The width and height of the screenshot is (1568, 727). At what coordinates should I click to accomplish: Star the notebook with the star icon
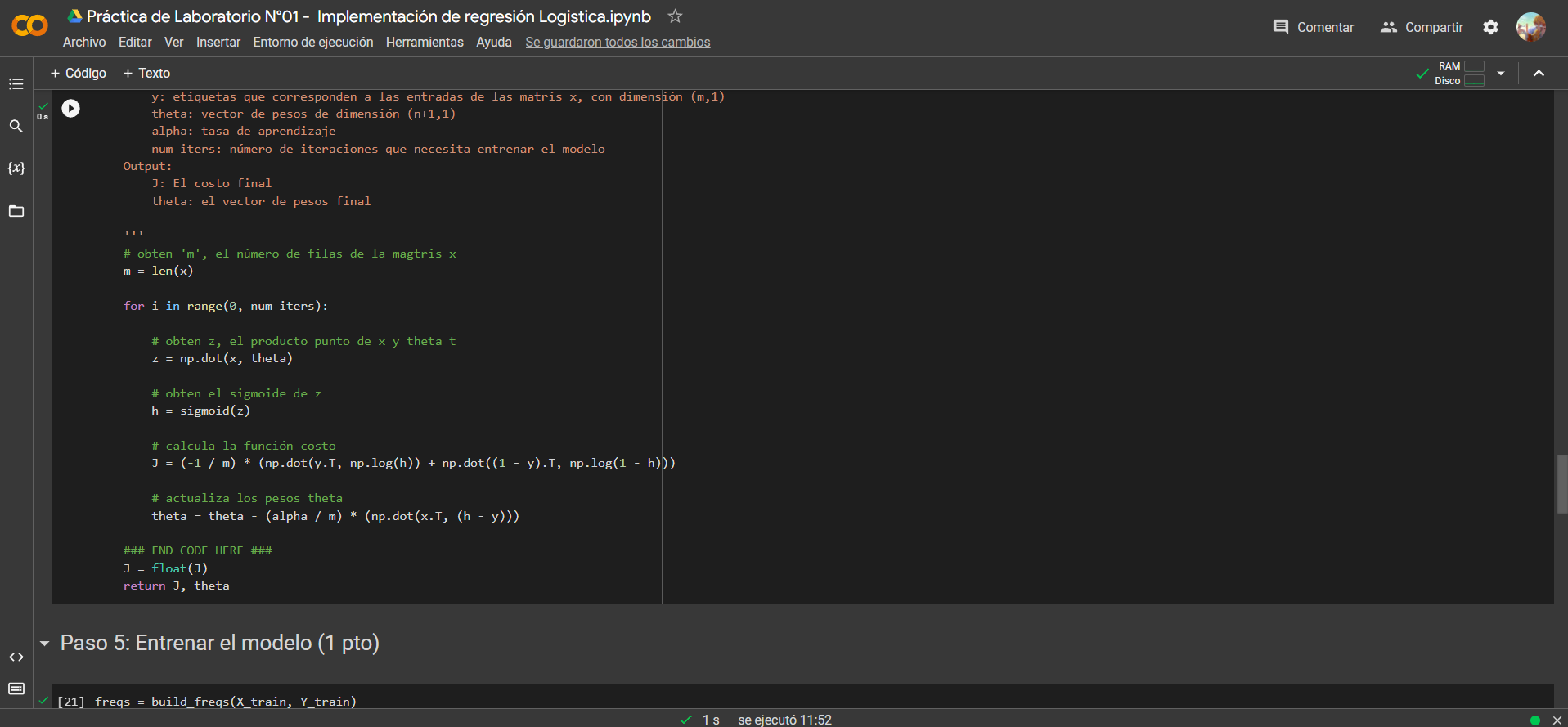pyautogui.click(x=675, y=16)
